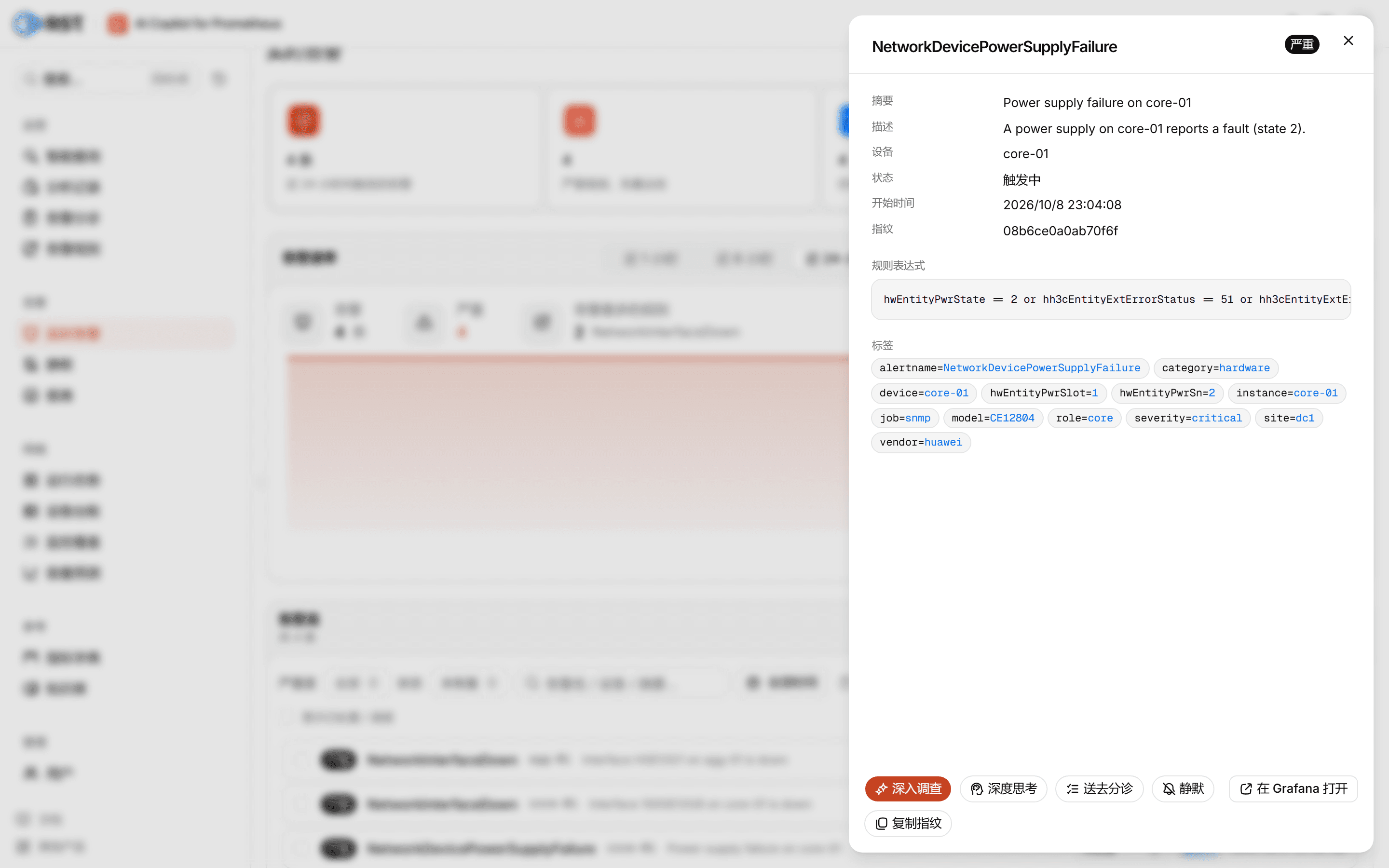Select the severity=critical label chip
This screenshot has height=868, width=1389.
pyautogui.click(x=1187, y=418)
